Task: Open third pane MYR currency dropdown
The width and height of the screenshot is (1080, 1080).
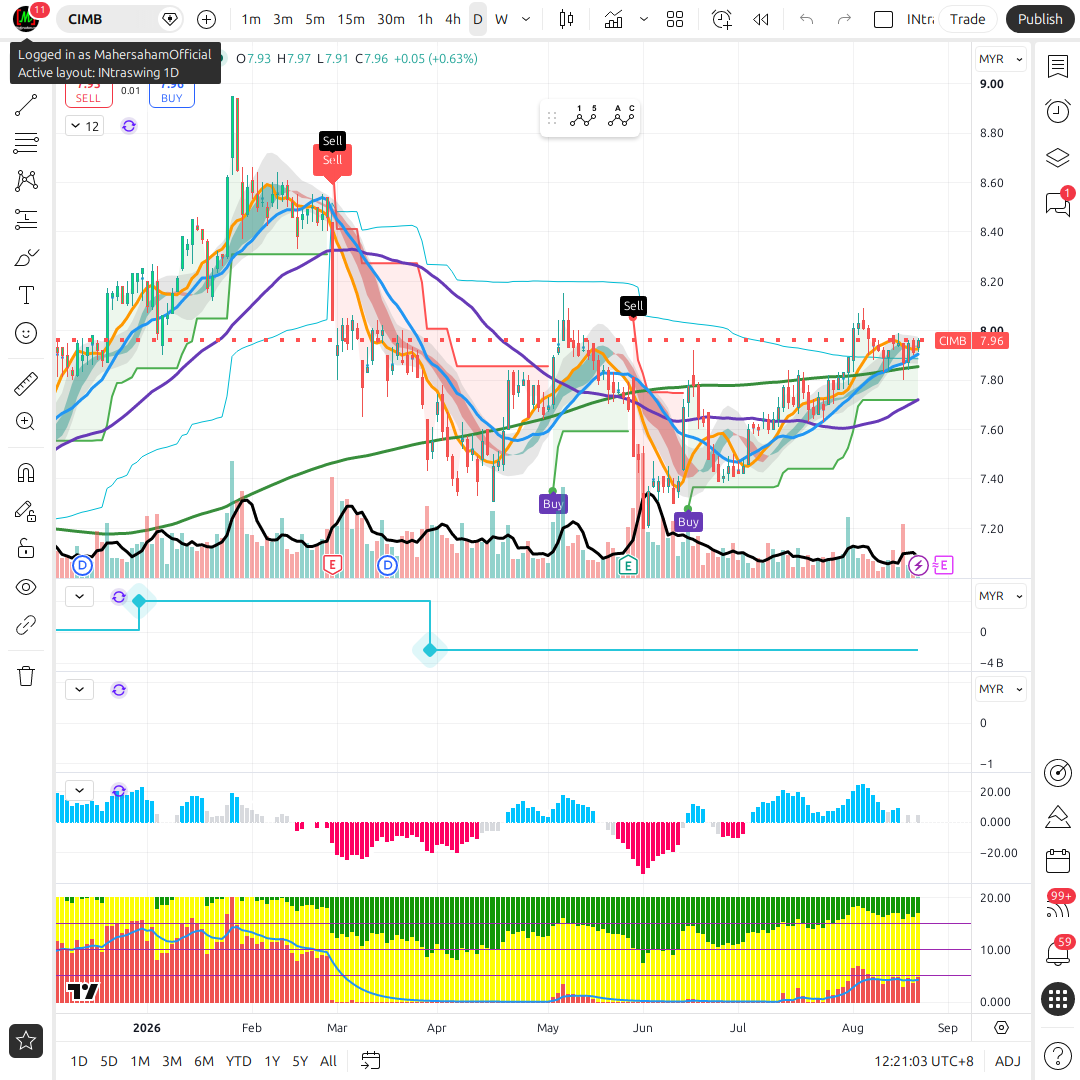Action: (x=1000, y=689)
